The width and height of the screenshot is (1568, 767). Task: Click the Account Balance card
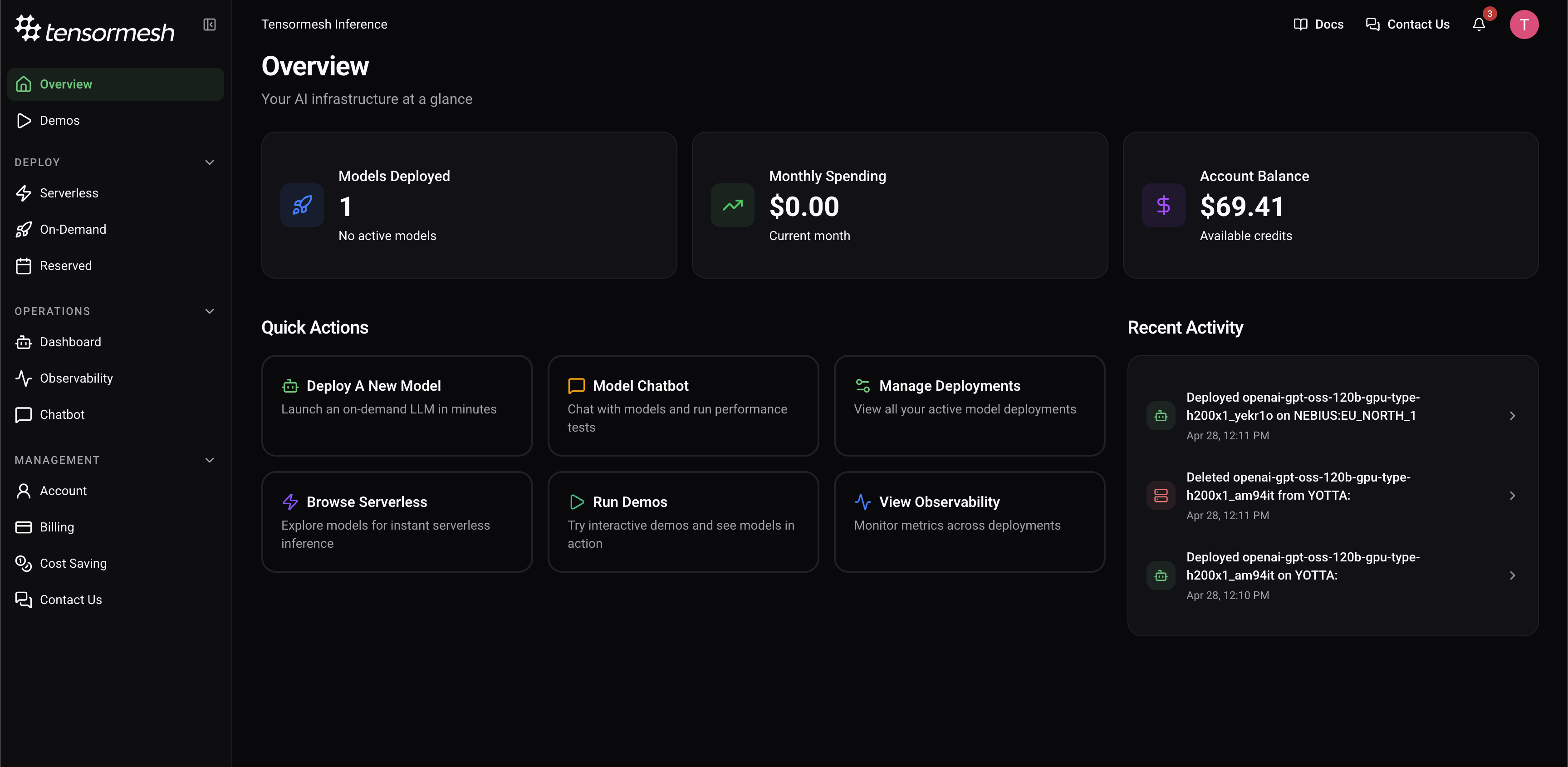click(x=1331, y=205)
